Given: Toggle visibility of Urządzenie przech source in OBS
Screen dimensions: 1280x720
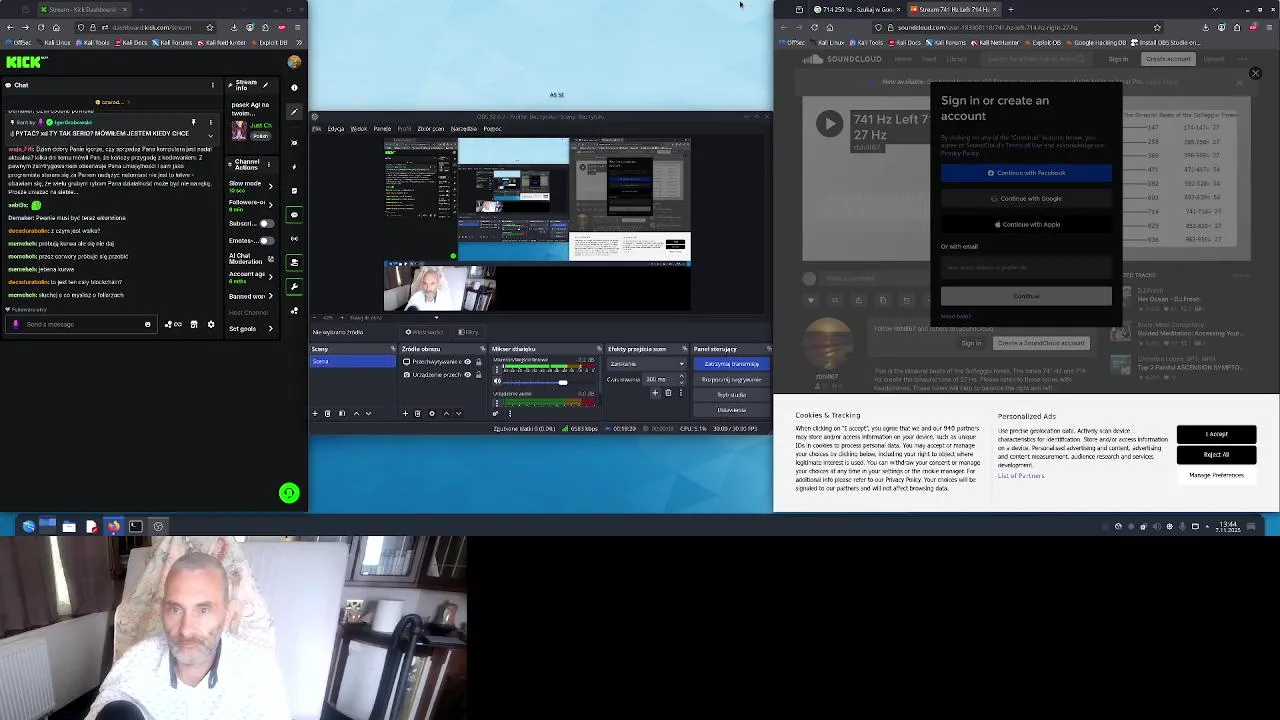Looking at the screenshot, I should (467, 375).
